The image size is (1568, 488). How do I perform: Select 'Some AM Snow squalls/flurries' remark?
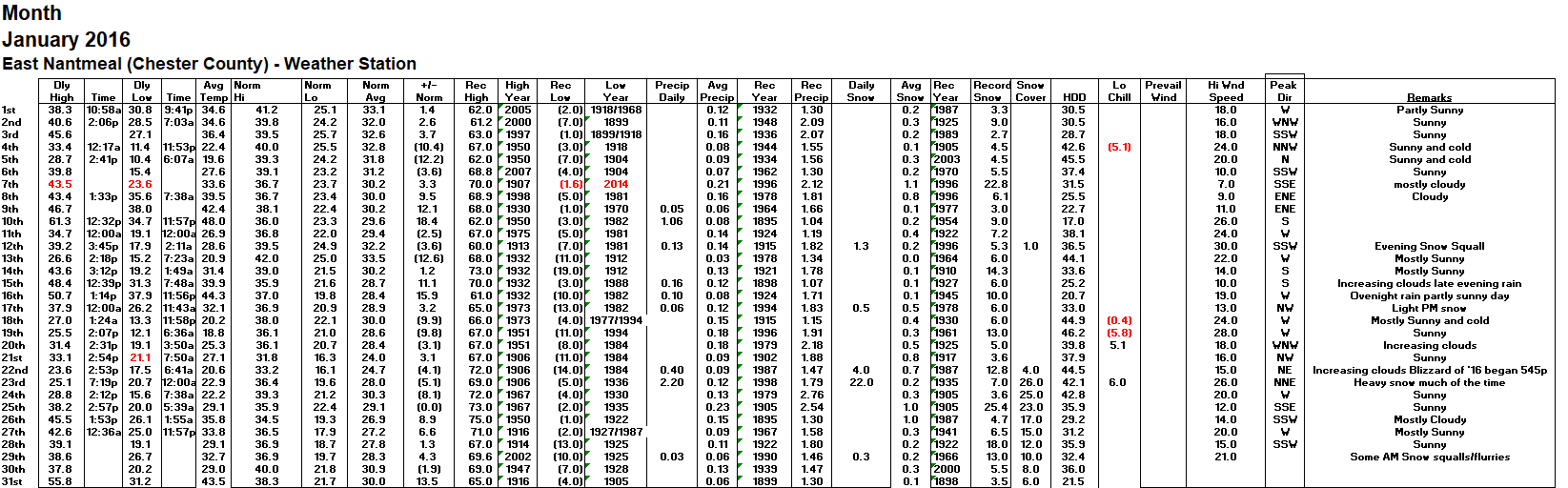pos(1429,457)
